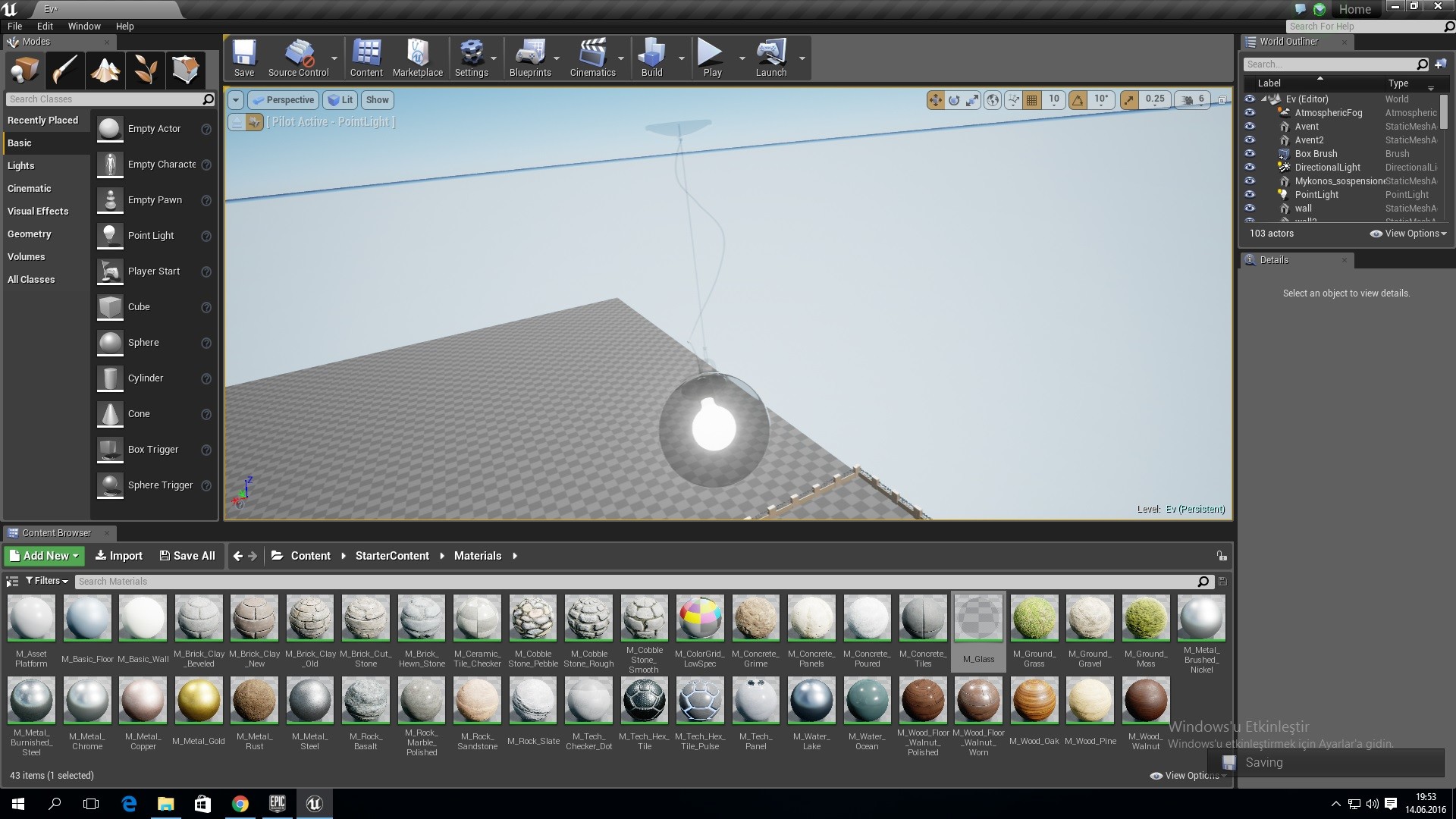Click the Import button
The width and height of the screenshot is (1456, 819).
click(118, 556)
